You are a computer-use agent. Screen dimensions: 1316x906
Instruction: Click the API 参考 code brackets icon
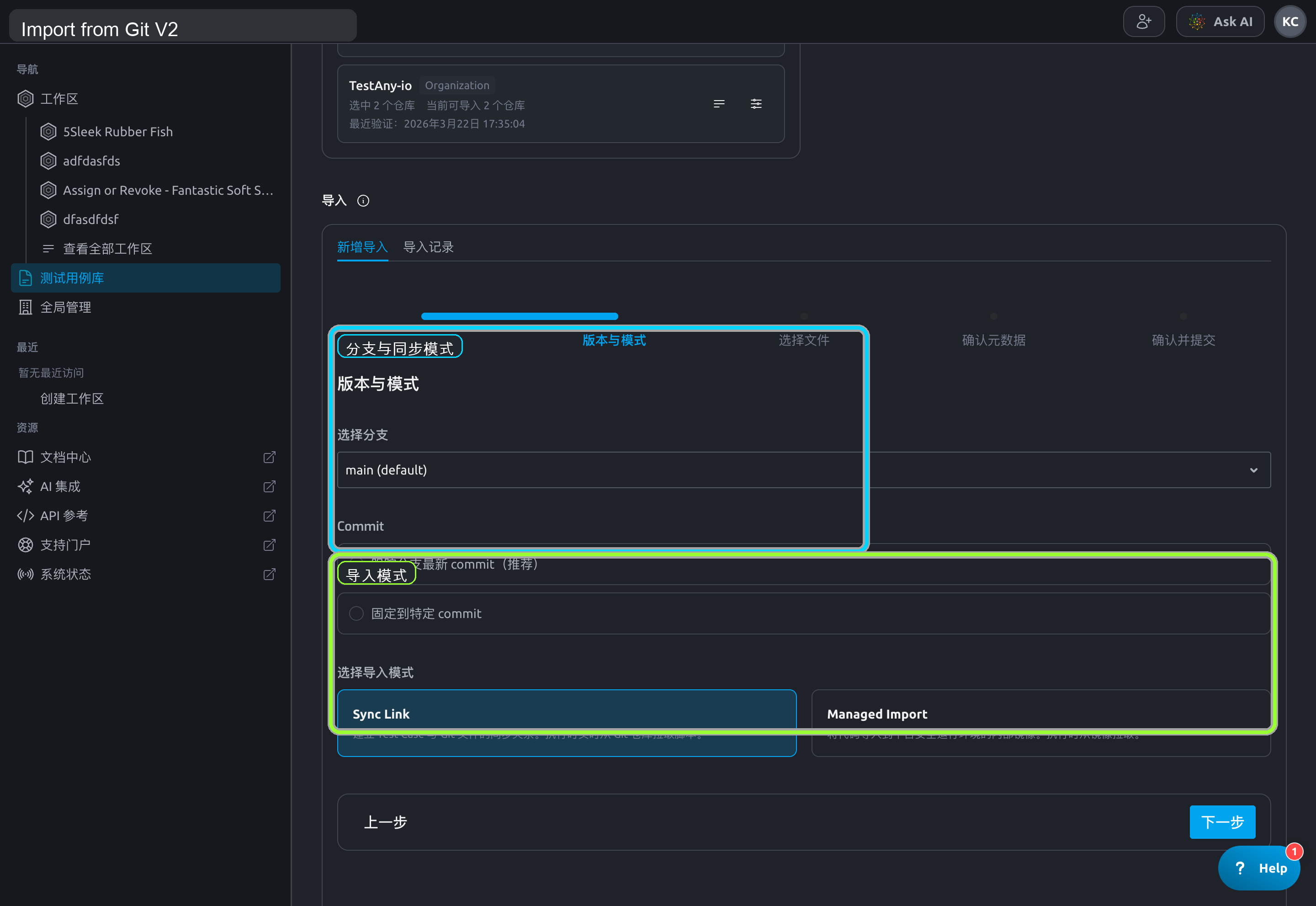point(26,516)
